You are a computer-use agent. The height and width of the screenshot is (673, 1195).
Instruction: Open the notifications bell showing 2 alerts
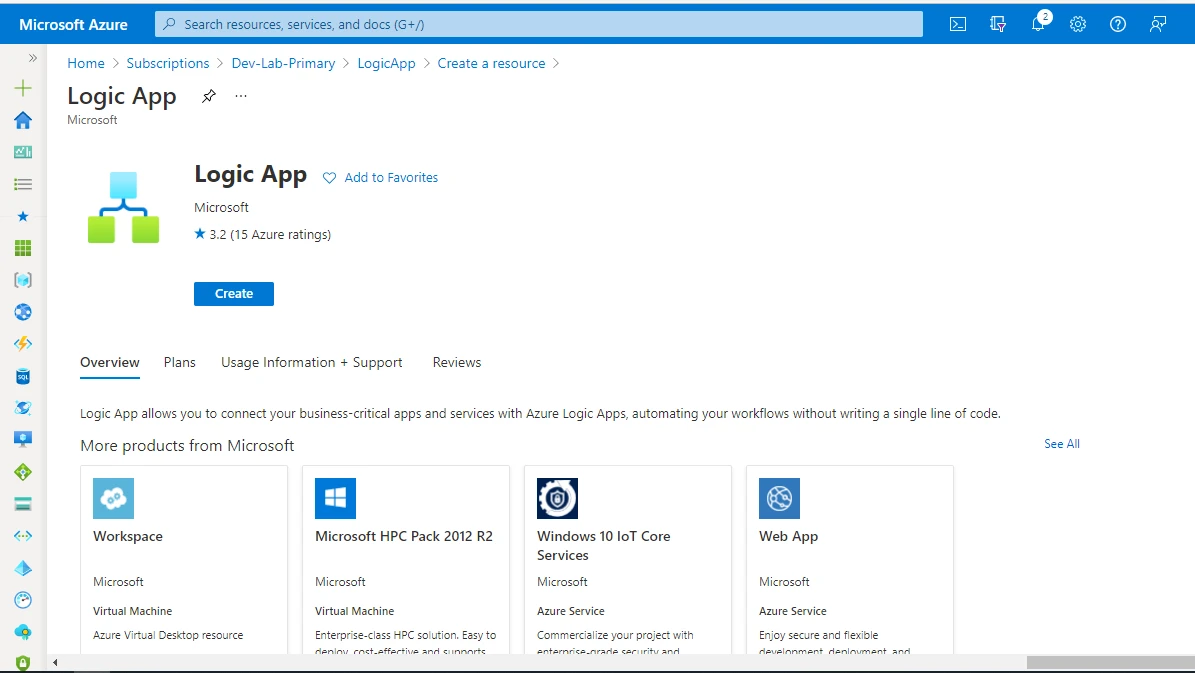pyautogui.click(x=1038, y=24)
